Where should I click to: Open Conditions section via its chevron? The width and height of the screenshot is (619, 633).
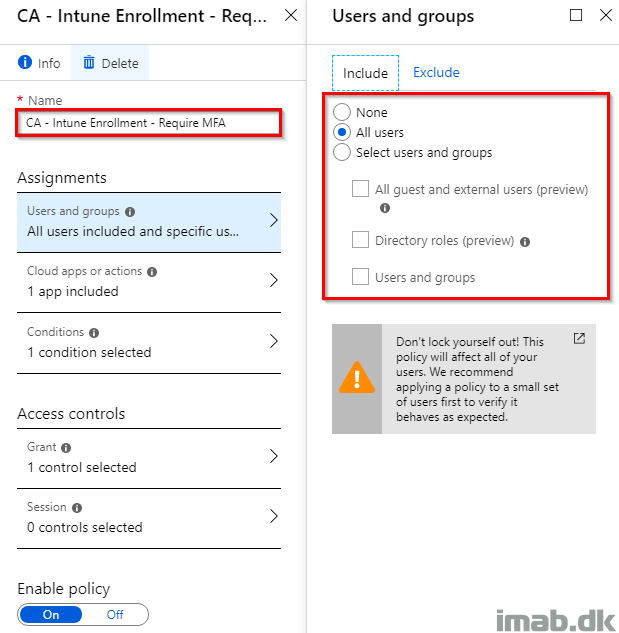tap(274, 341)
